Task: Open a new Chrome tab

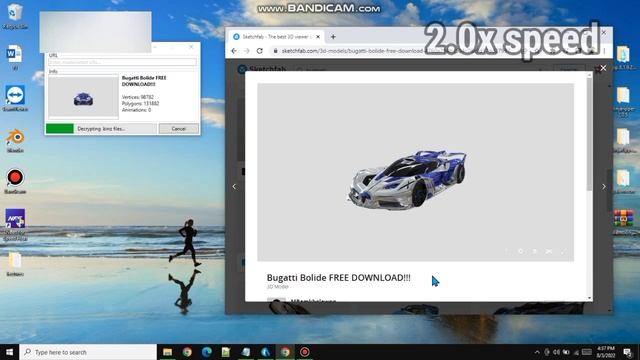Action: pos(333,37)
